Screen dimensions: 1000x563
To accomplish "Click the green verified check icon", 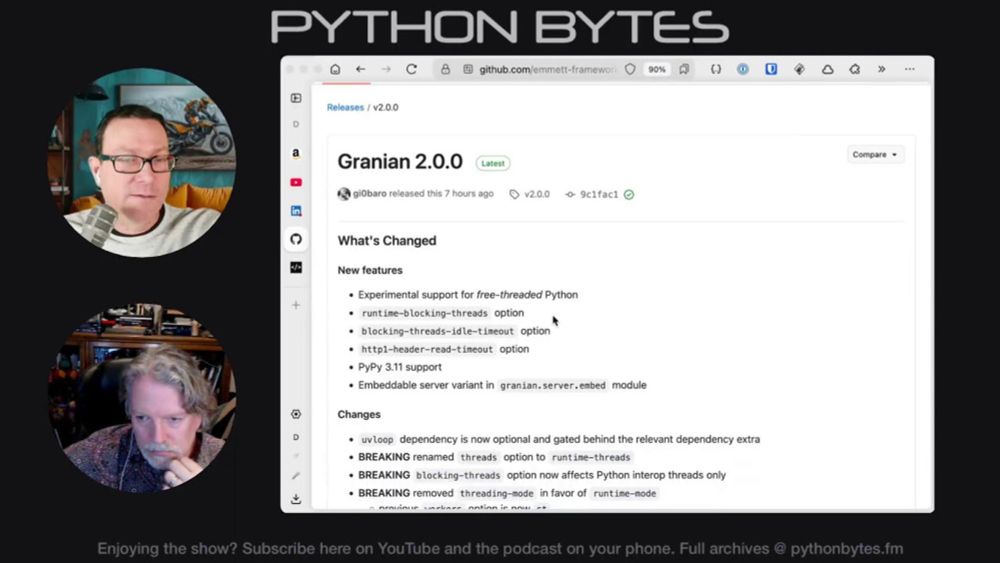I will pos(629,194).
